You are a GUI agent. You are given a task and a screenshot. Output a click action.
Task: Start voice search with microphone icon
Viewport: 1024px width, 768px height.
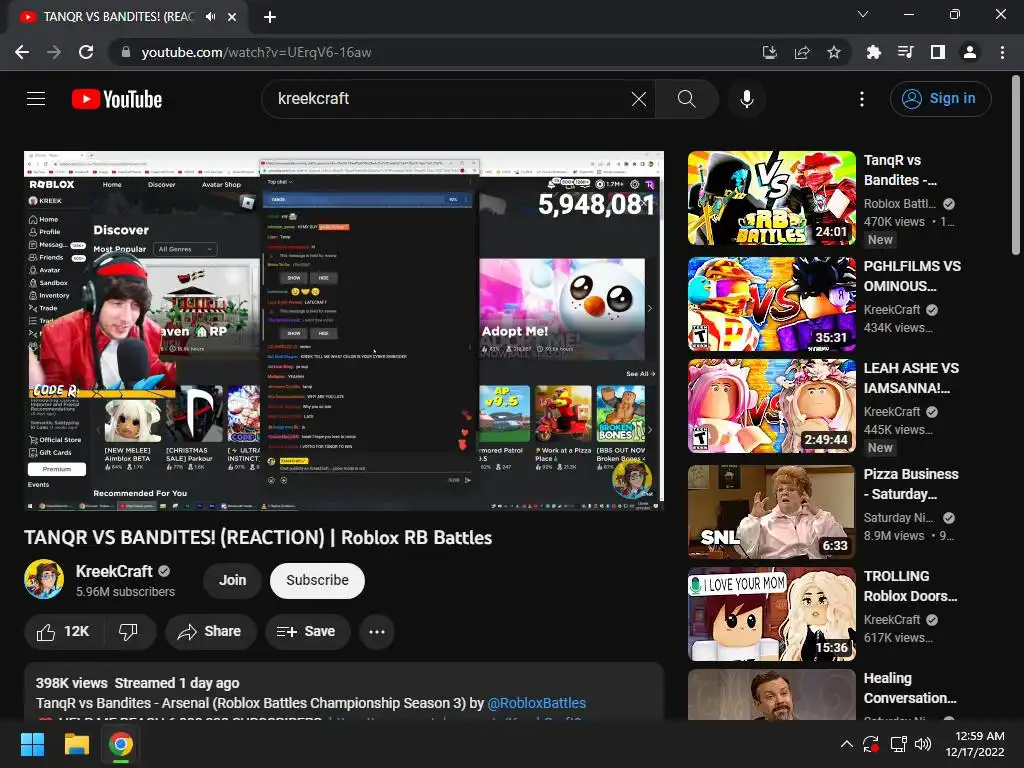(x=746, y=99)
